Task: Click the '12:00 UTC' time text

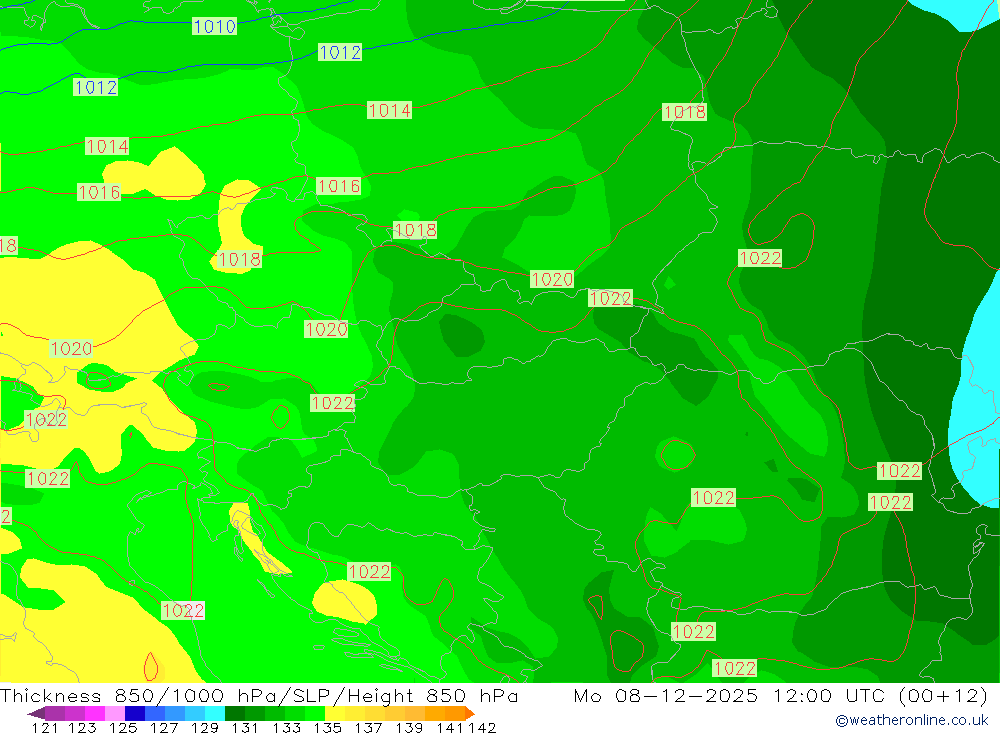Action: click(829, 695)
